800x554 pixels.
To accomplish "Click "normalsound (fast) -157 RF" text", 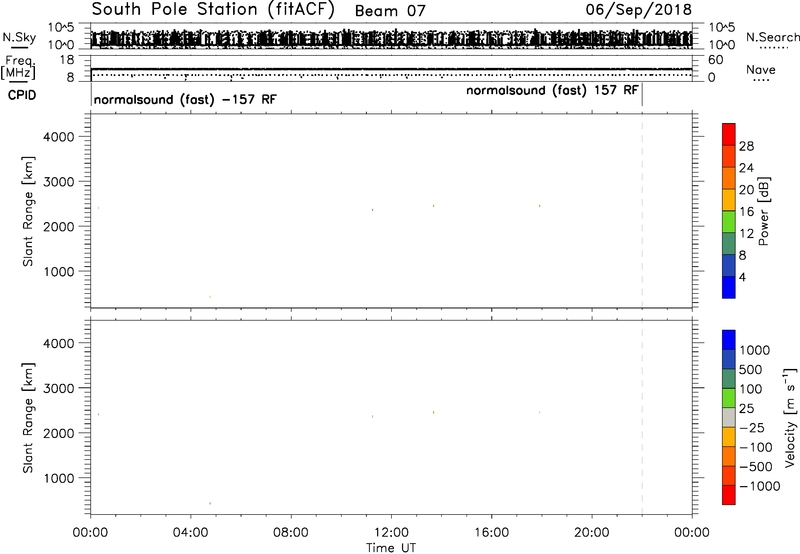I will [185, 99].
